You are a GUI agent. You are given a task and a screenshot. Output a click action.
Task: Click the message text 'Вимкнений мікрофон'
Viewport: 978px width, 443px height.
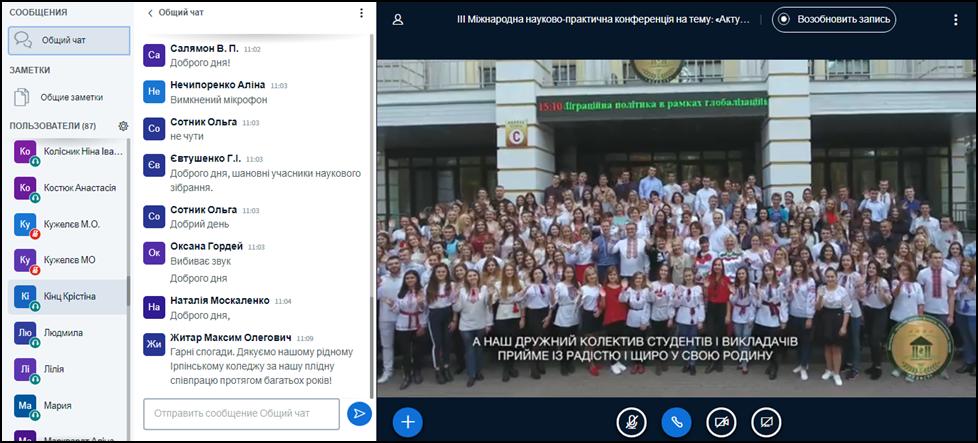click(x=218, y=100)
